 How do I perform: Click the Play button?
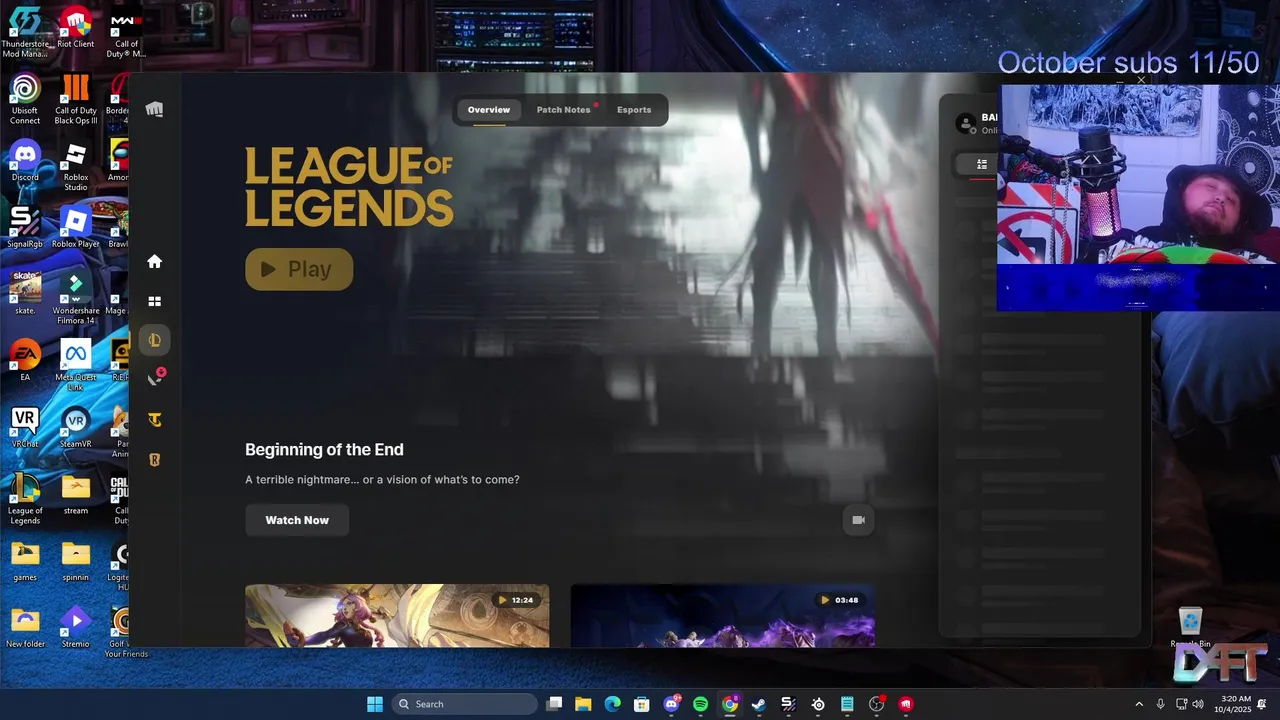(x=299, y=269)
